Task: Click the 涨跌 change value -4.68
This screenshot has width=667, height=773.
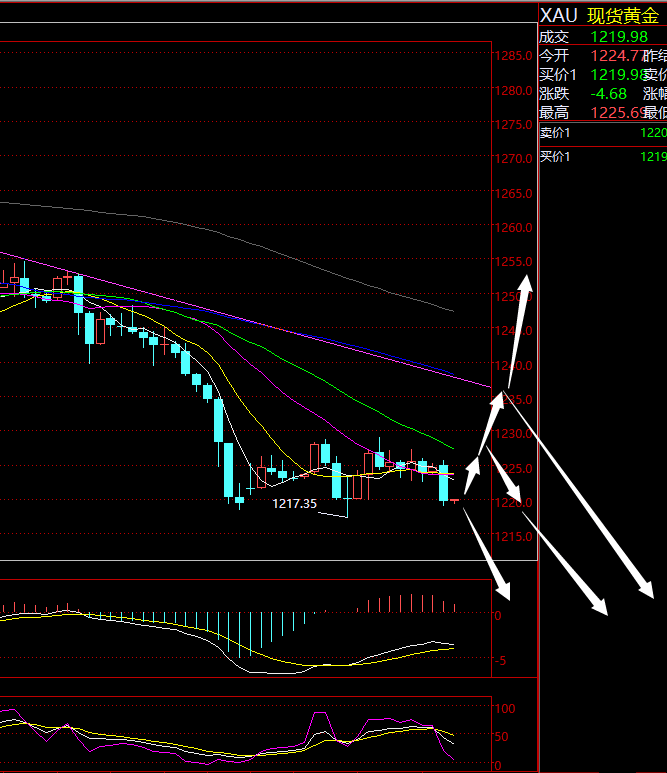Action: tap(610, 93)
